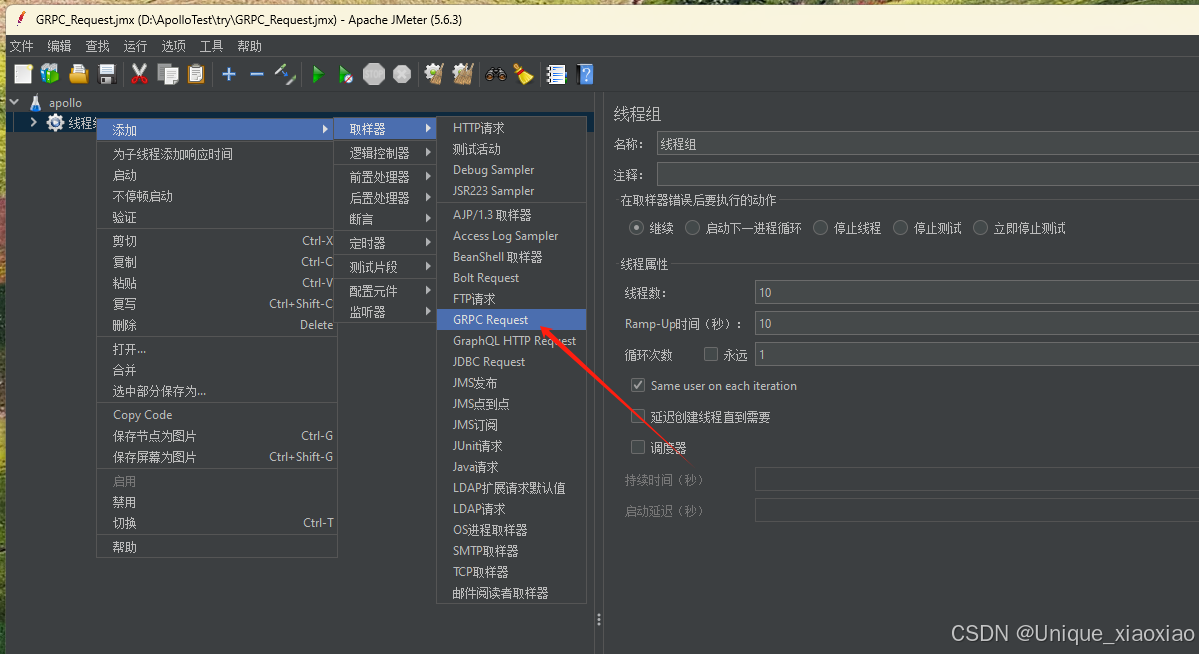Select the 立即停止测试 radio button
This screenshot has height=654, width=1199.
(x=980, y=228)
